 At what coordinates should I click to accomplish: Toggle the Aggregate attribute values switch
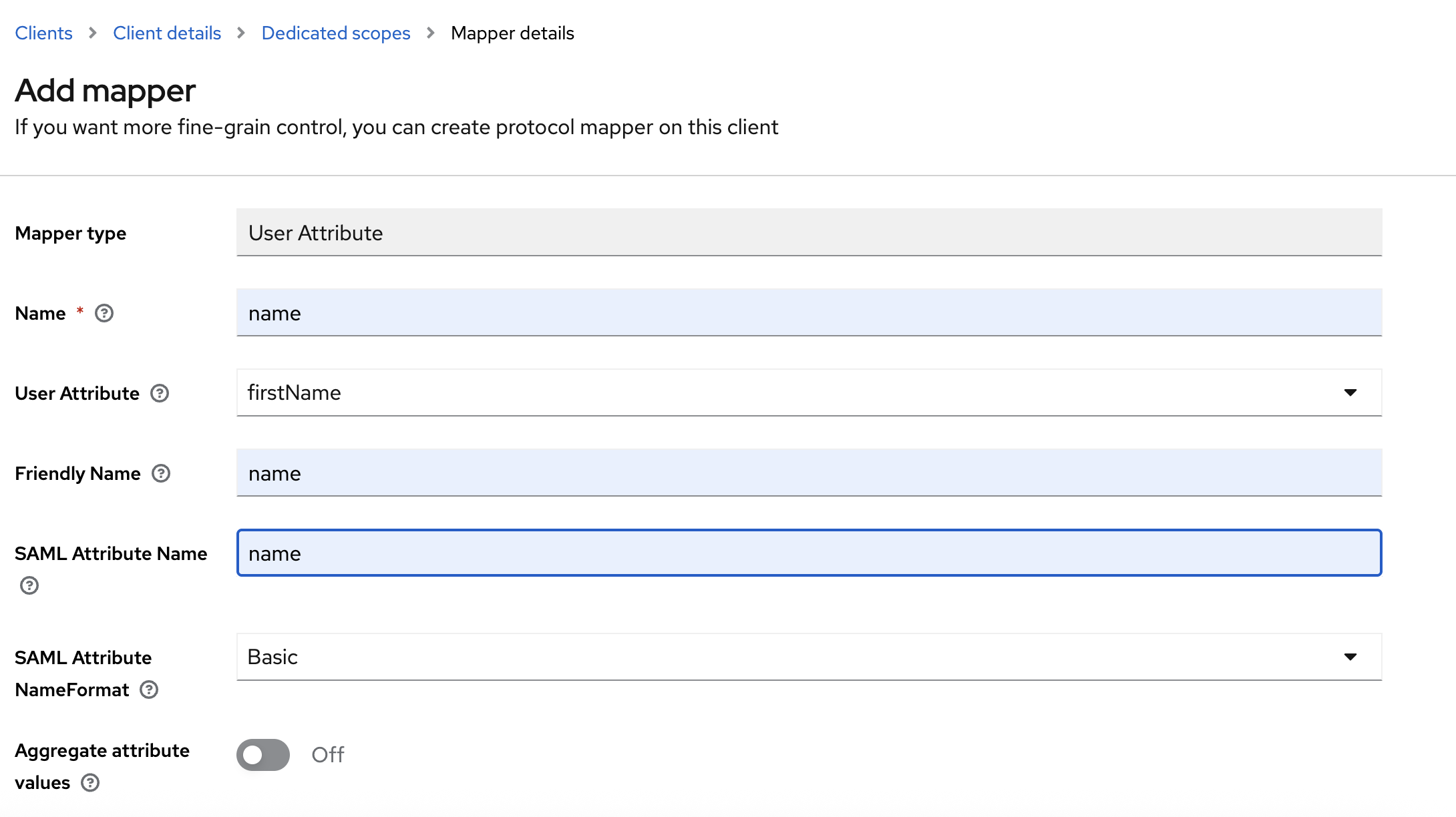coord(263,754)
